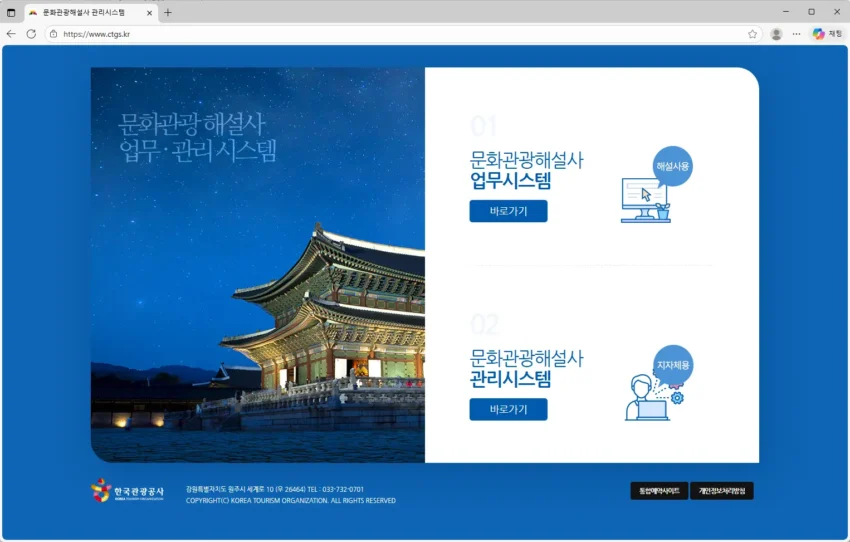Click the 업무시스템 heading text
Screen dimensions: 850x542
(511, 180)
